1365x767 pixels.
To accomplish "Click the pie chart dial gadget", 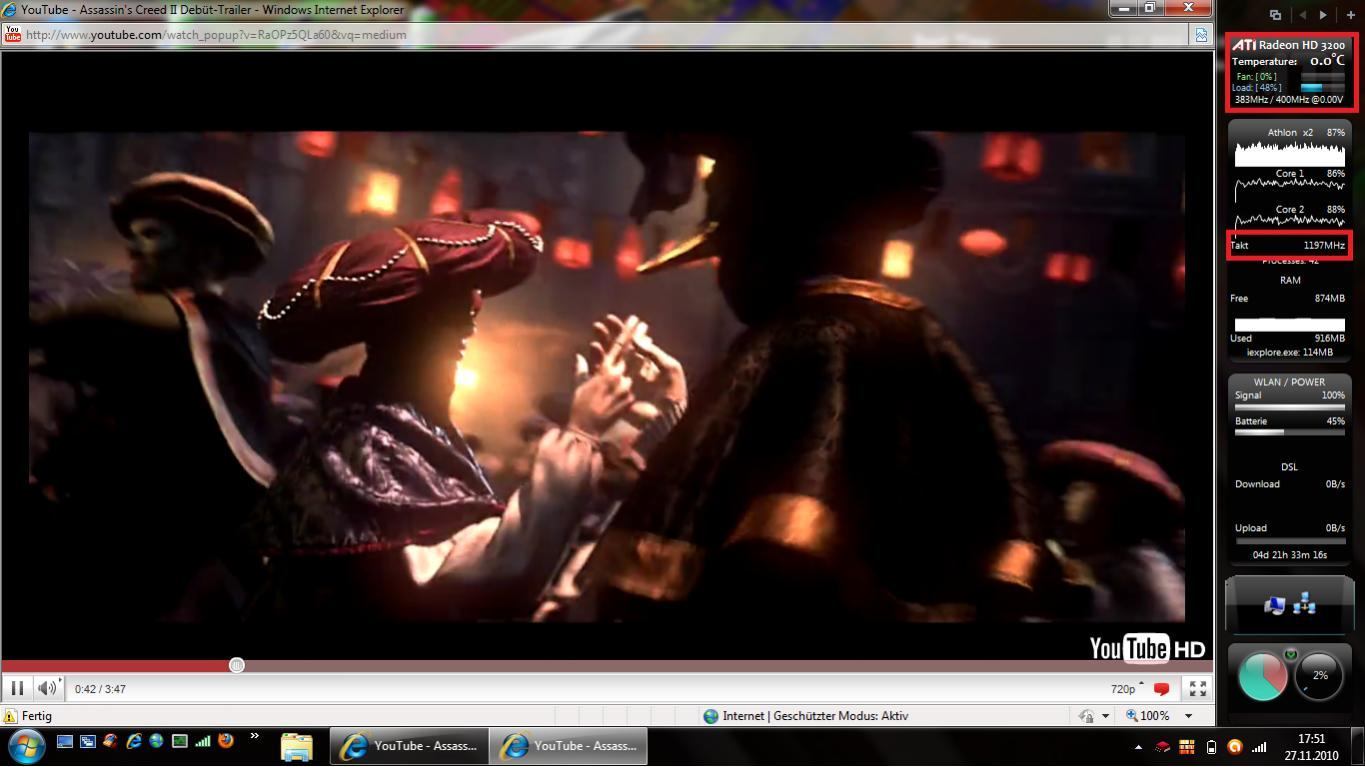I will click(x=1262, y=676).
